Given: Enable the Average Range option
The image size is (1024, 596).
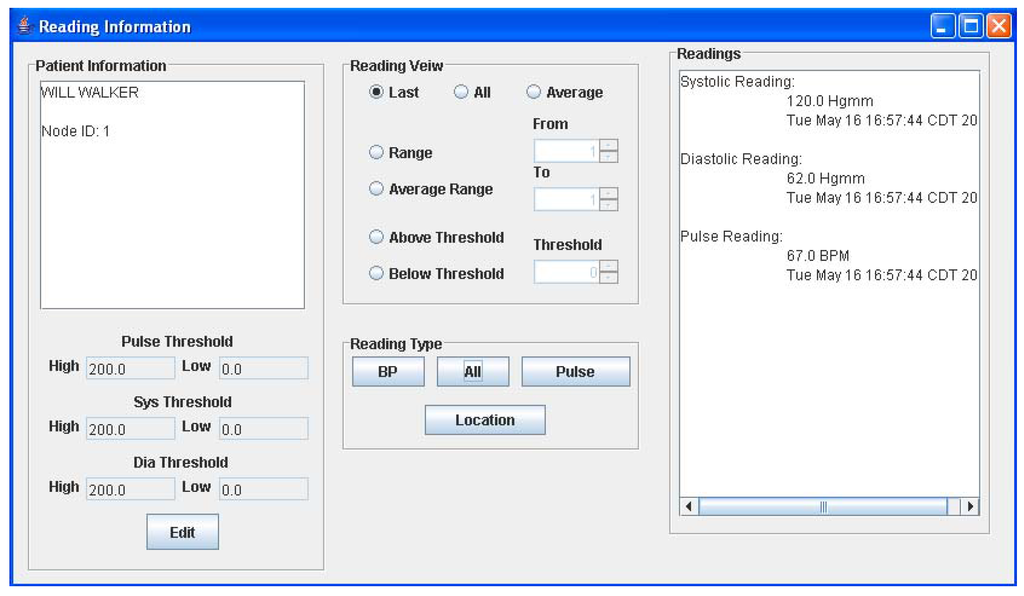Looking at the screenshot, I should 376,189.
